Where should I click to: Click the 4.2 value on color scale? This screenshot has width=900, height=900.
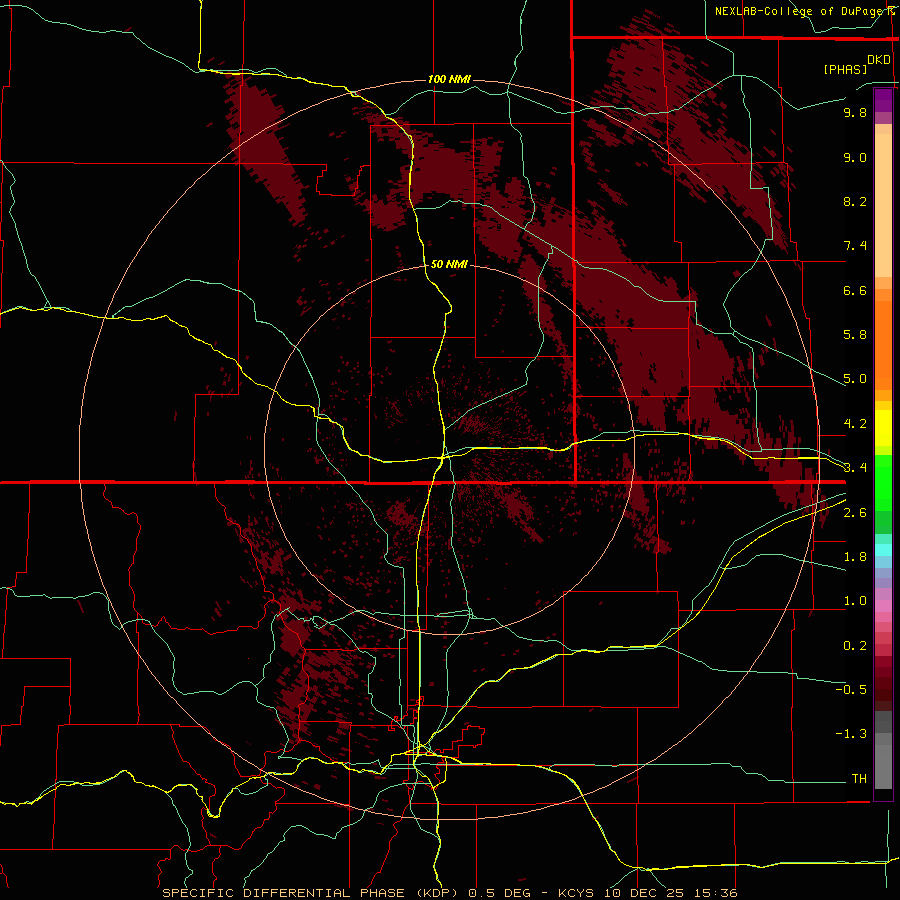(855, 424)
